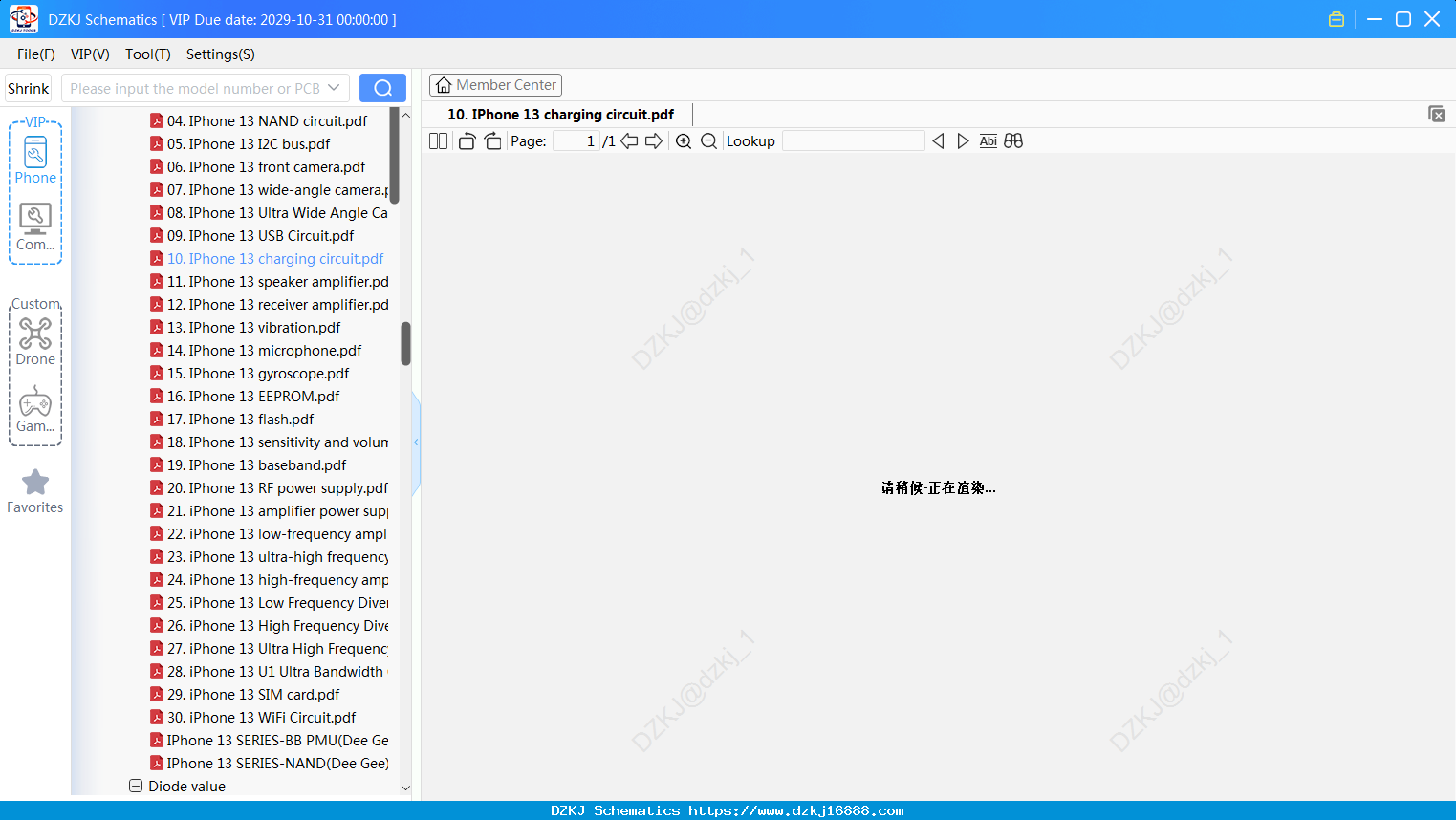Image resolution: width=1456 pixels, height=820 pixels.
Task: Open 04. IPhone 13 NAND circuit.pdf
Action: point(268,121)
